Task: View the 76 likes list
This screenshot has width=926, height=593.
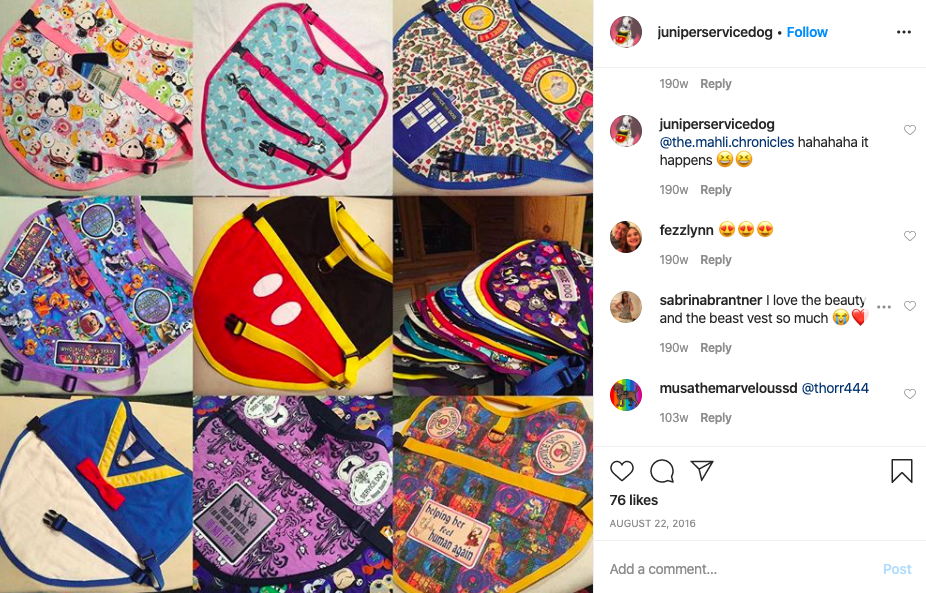Action: coord(634,500)
